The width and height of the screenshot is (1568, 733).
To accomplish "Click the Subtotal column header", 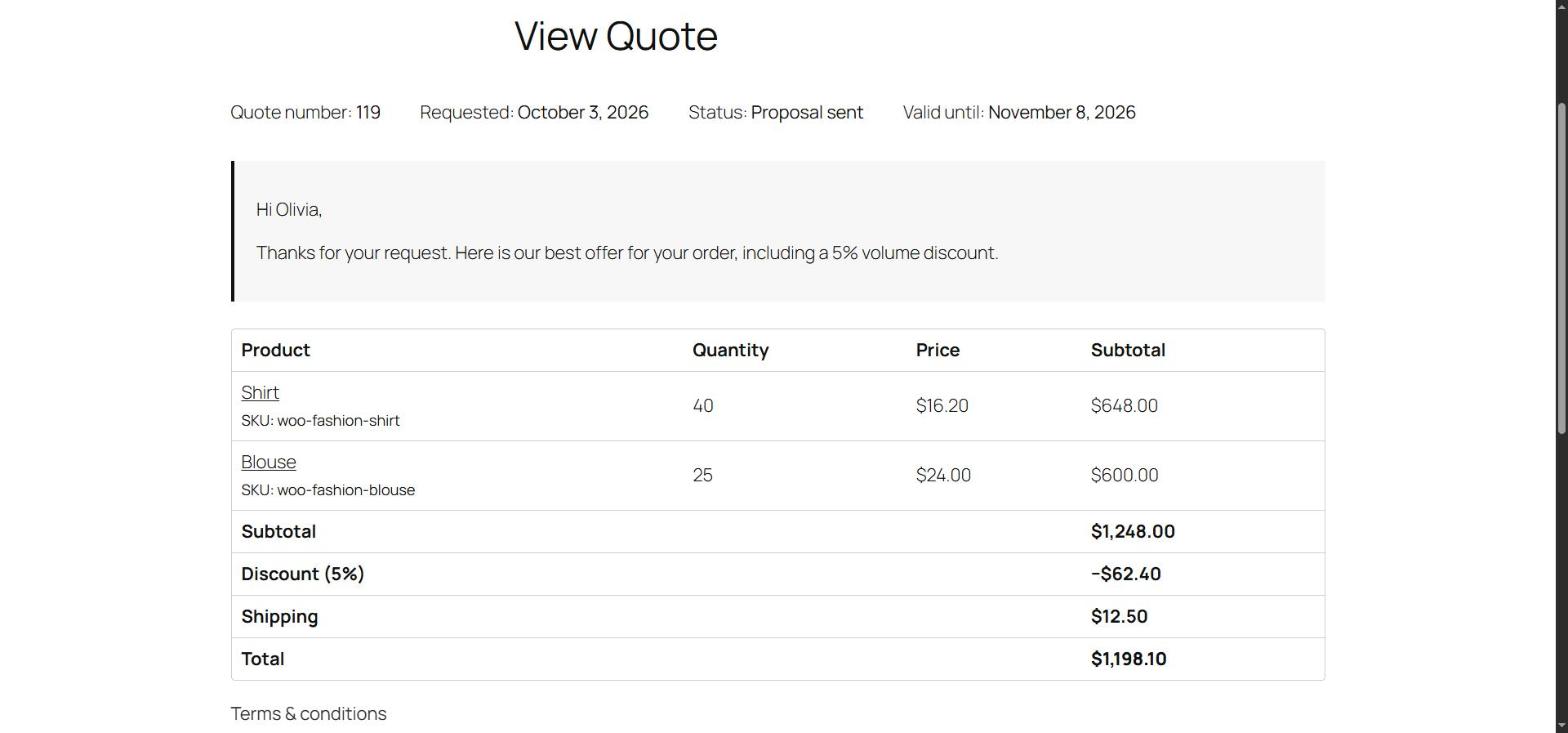I will [x=1128, y=350].
